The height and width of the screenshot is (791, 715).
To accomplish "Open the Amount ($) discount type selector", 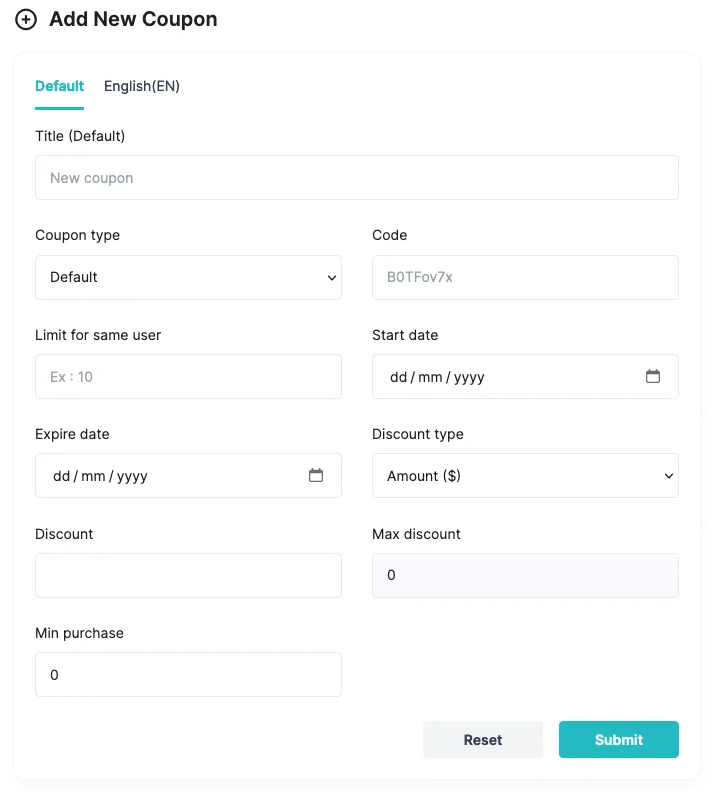I will click(525, 476).
